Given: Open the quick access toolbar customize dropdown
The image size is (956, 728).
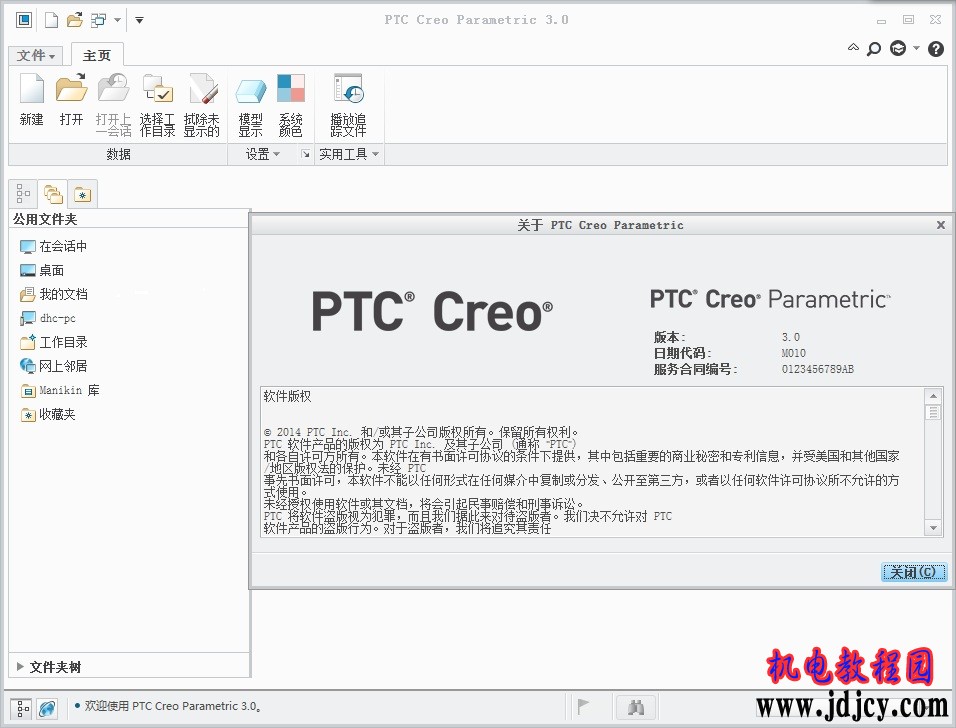Looking at the screenshot, I should 139,20.
